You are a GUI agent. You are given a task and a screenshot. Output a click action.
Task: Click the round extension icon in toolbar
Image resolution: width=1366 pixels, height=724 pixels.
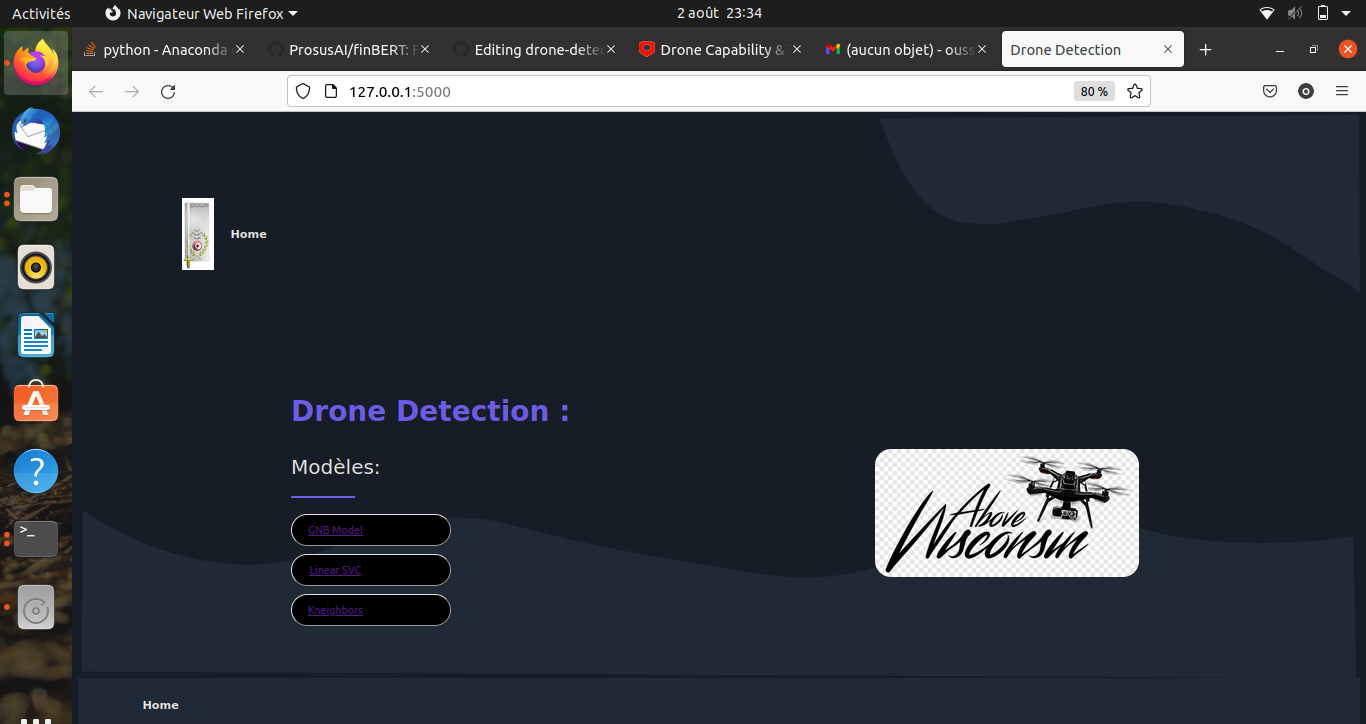pyautogui.click(x=1306, y=92)
